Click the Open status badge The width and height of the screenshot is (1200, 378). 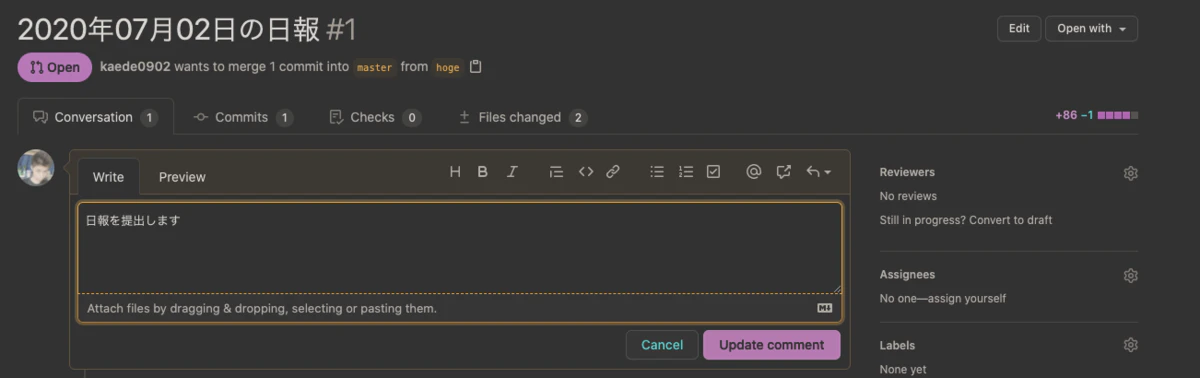[x=54, y=67]
